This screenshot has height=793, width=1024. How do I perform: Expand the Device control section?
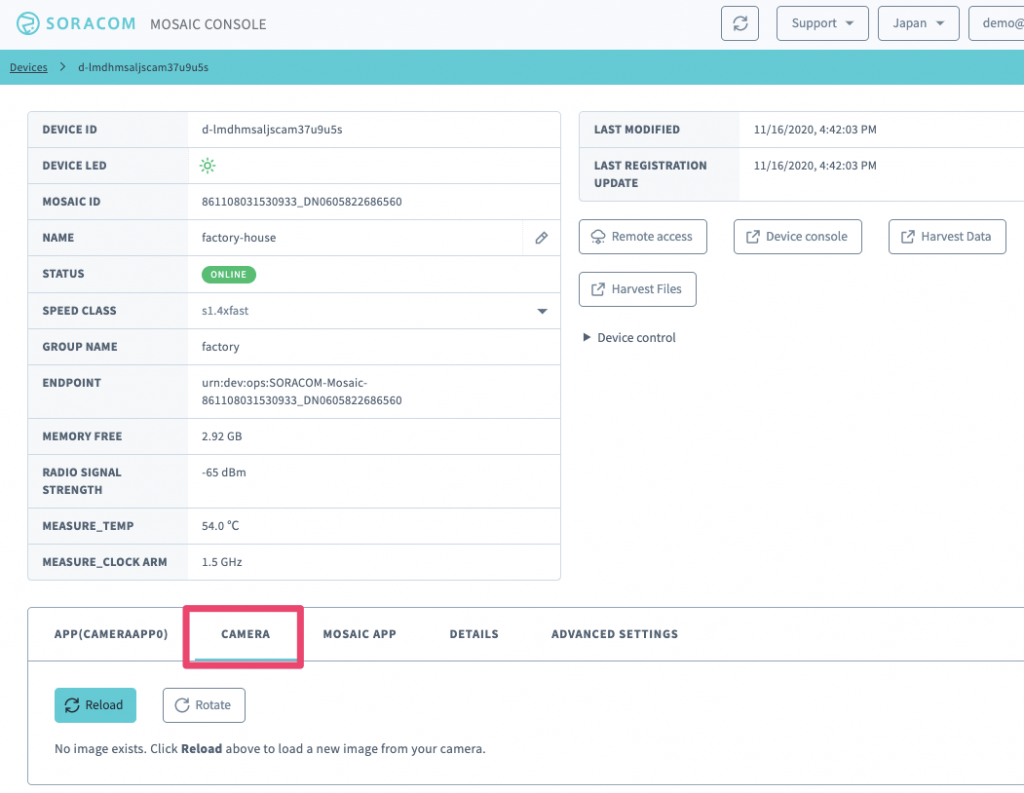point(628,338)
